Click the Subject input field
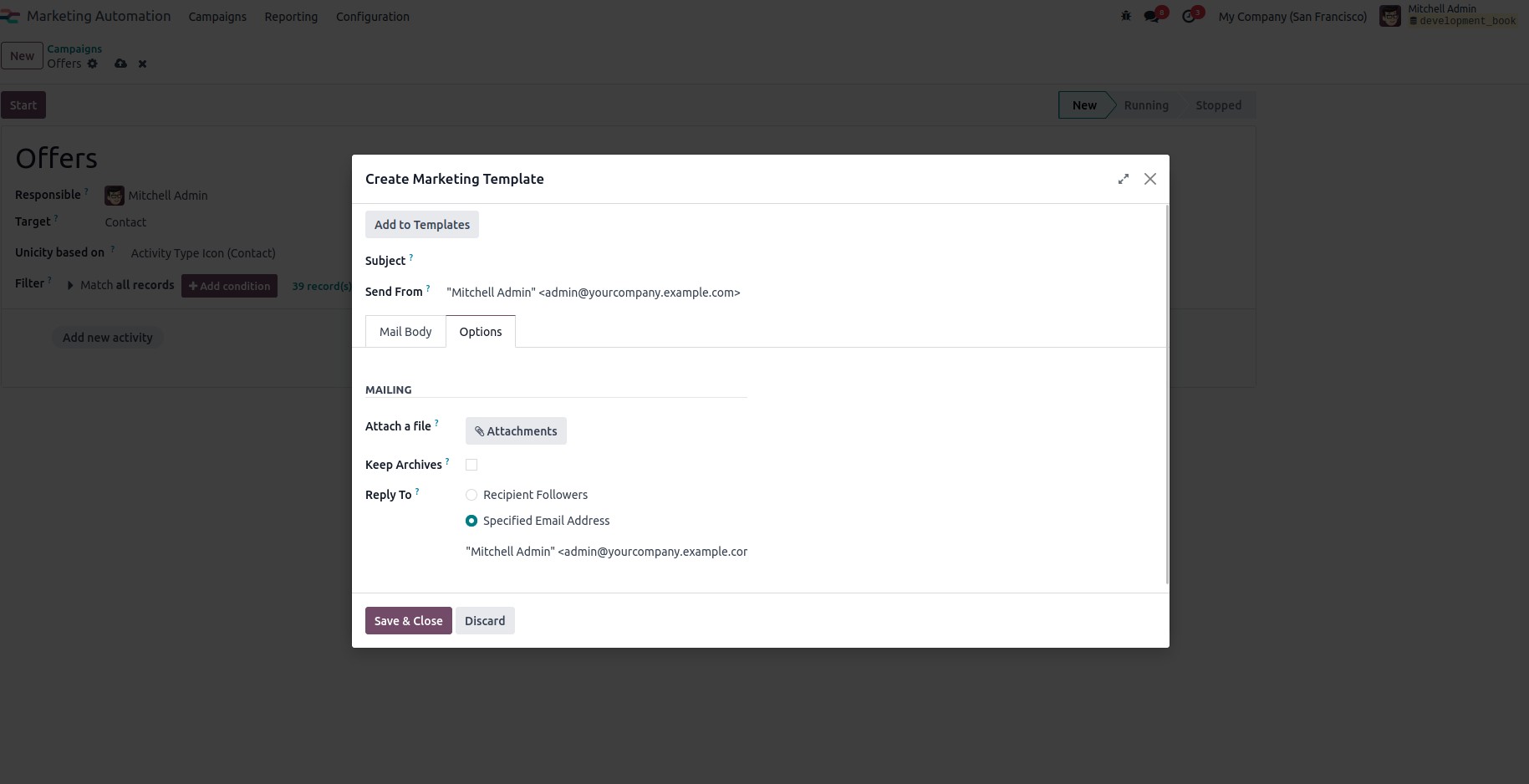Screen dimensions: 1529x784 pos(585,260)
